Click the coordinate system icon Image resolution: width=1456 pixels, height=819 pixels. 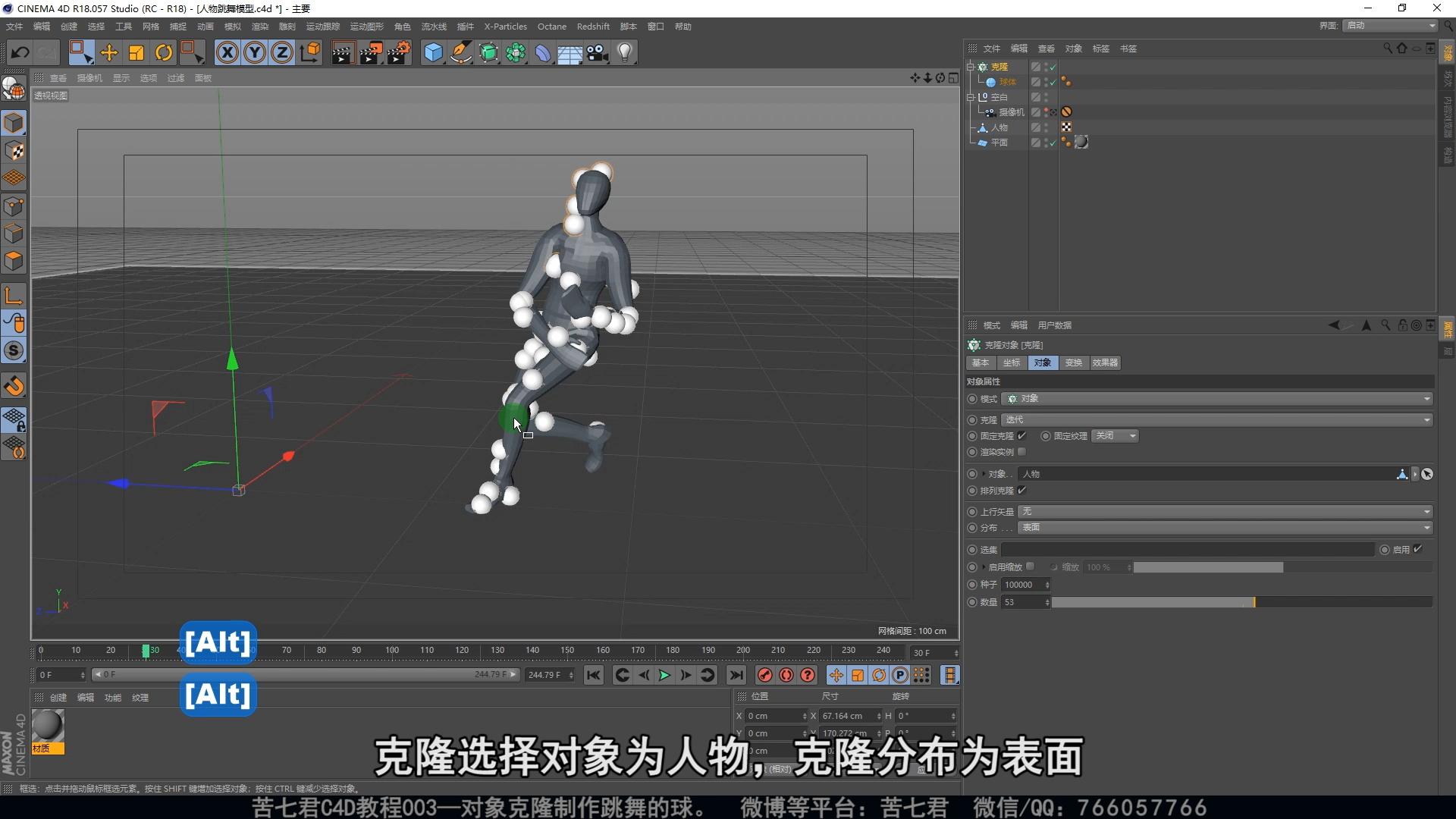coord(310,53)
